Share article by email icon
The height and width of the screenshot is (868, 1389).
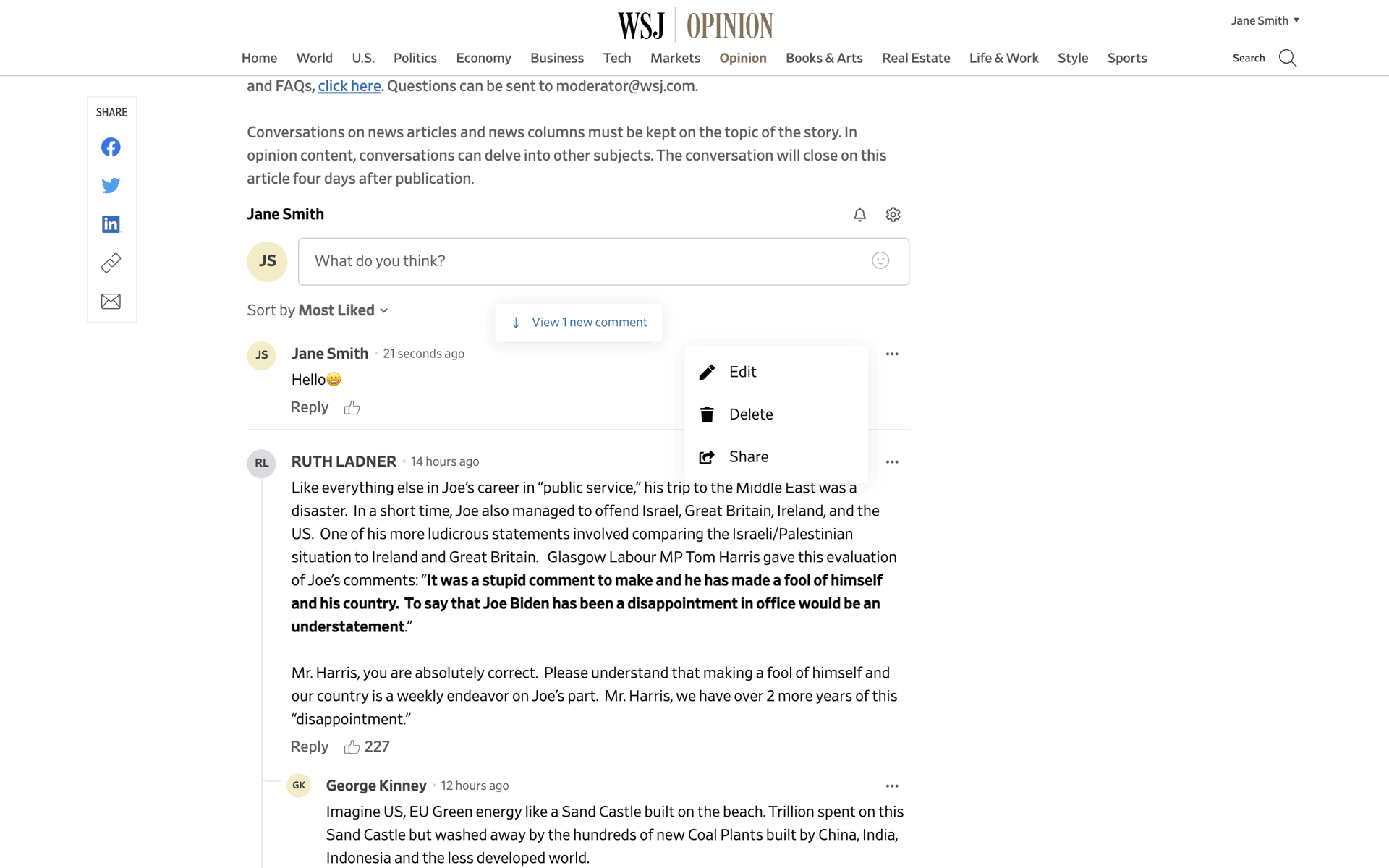111,301
